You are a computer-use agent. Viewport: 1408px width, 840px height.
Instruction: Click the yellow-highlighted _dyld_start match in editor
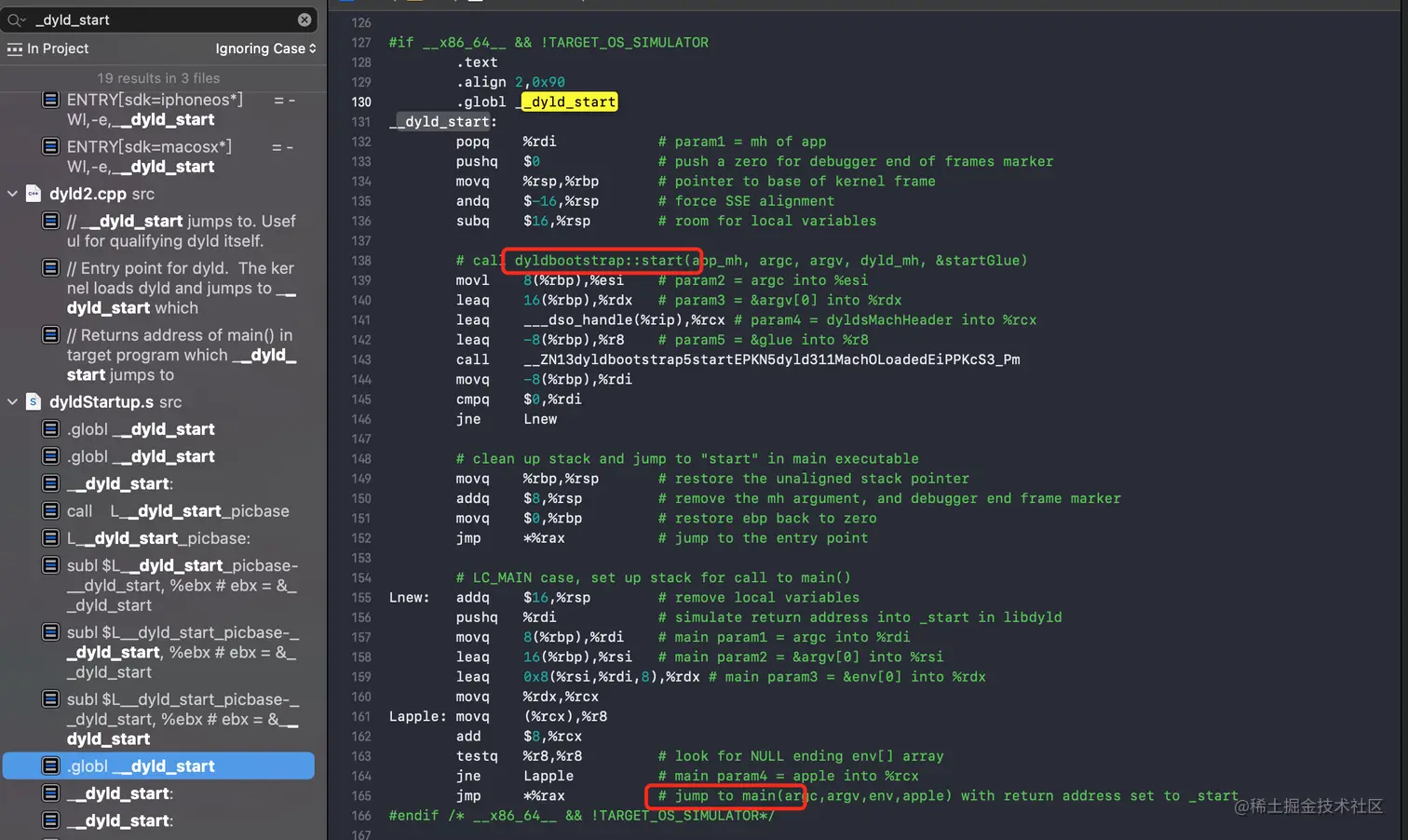pos(569,102)
